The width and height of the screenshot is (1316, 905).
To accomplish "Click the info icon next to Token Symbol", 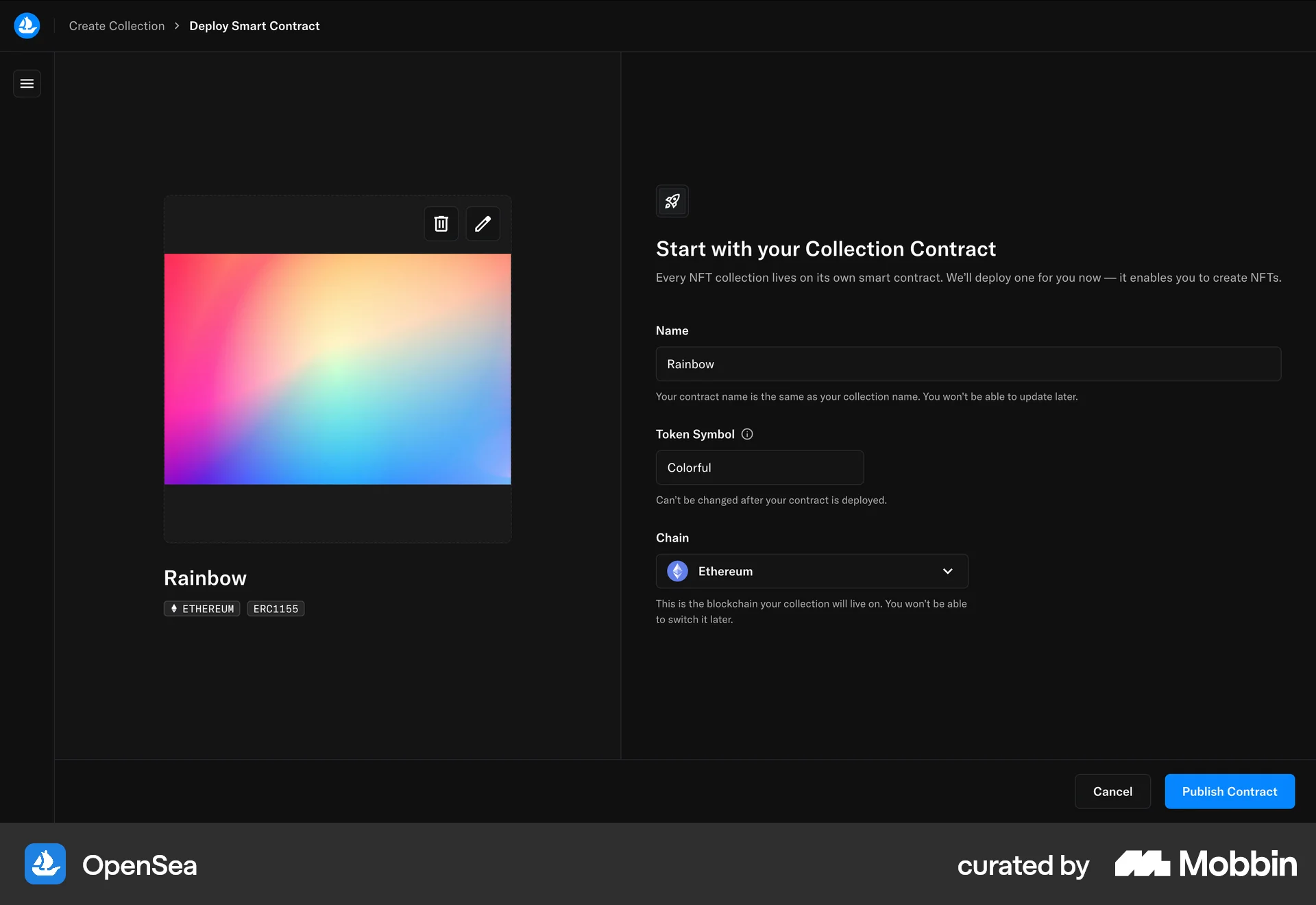I will click(x=746, y=434).
